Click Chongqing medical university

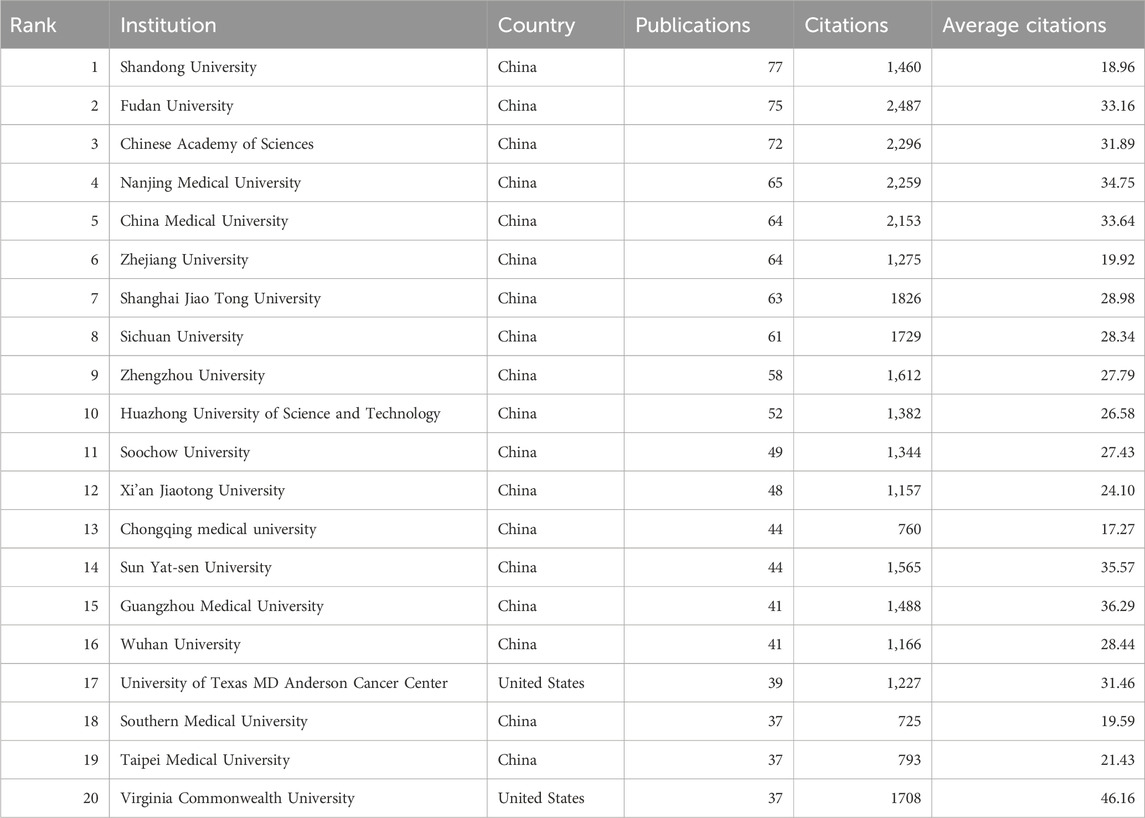click(218, 530)
